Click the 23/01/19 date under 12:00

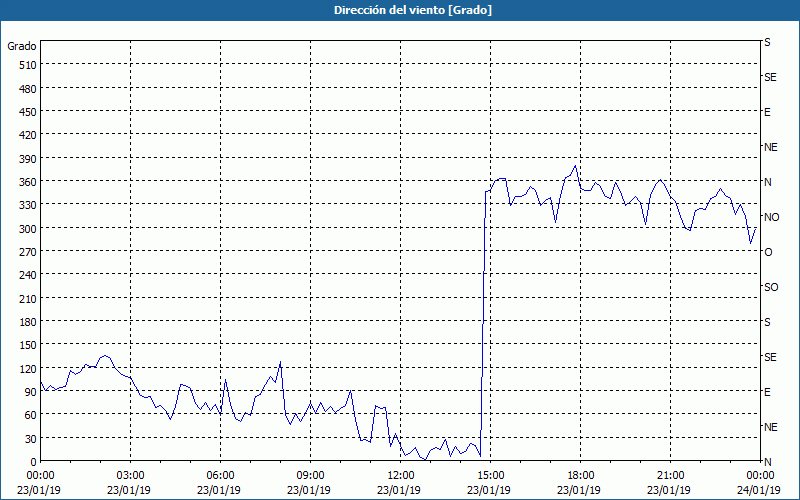click(399, 490)
